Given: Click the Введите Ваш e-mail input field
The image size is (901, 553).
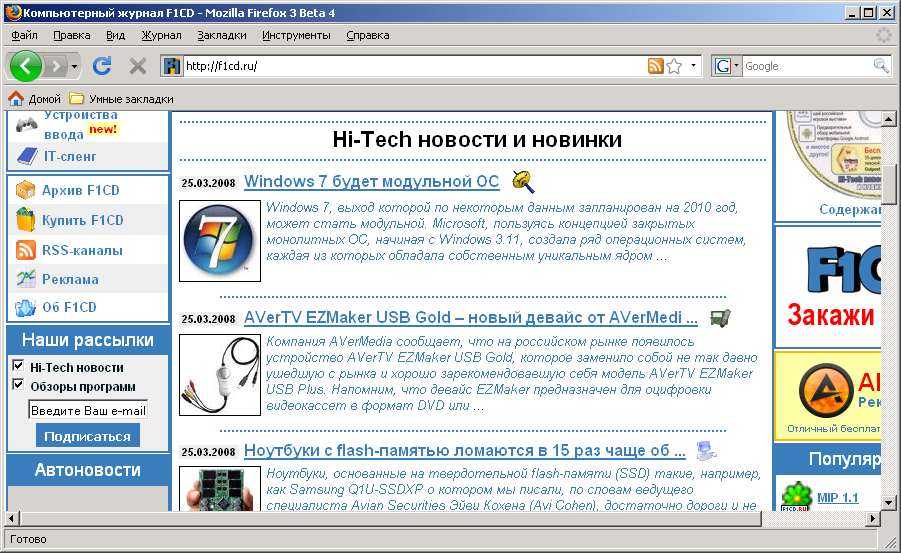Looking at the screenshot, I should [x=88, y=410].
